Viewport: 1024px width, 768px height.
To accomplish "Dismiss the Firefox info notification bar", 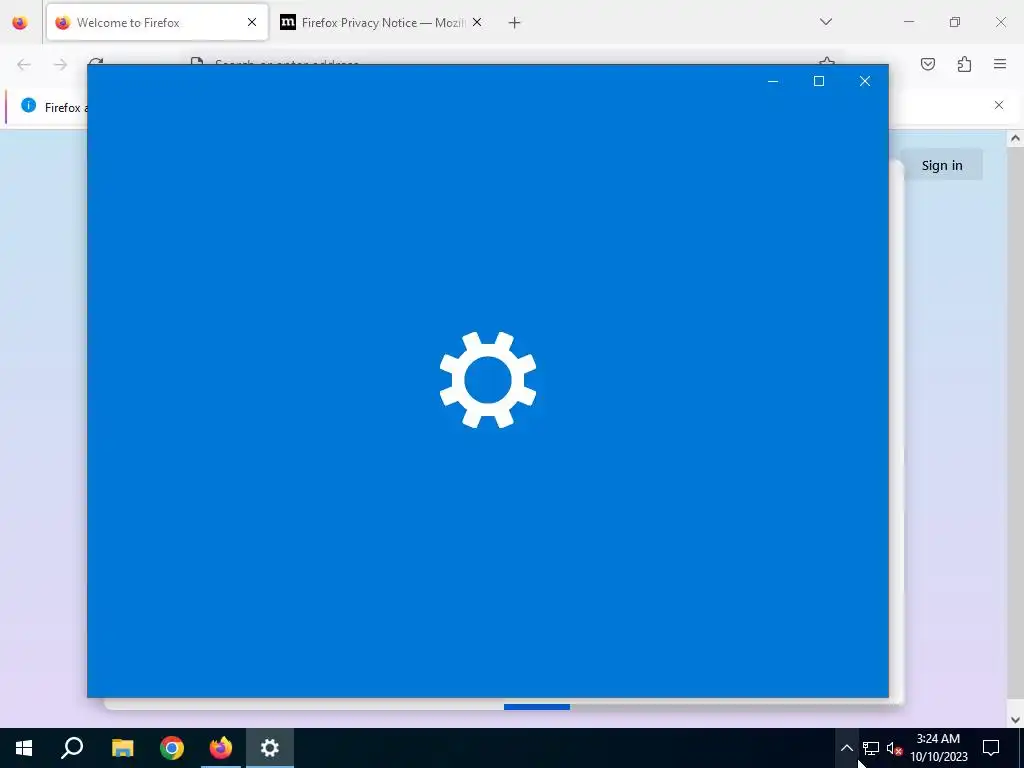I will (999, 105).
